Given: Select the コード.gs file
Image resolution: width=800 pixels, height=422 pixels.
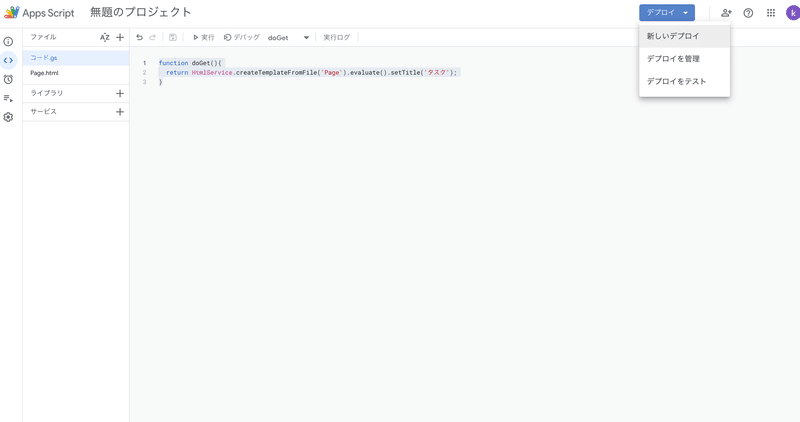Looking at the screenshot, I should pyautogui.click(x=76, y=58).
